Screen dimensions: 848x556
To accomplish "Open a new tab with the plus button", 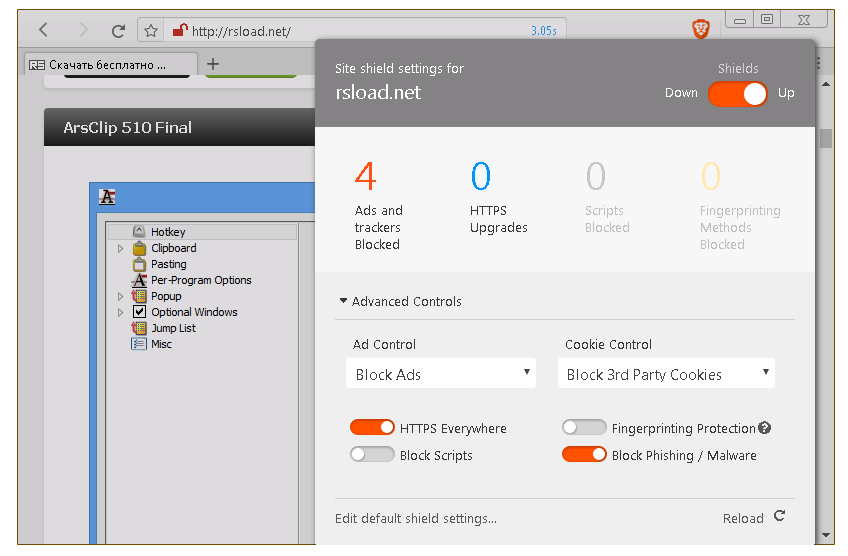I will pos(213,64).
